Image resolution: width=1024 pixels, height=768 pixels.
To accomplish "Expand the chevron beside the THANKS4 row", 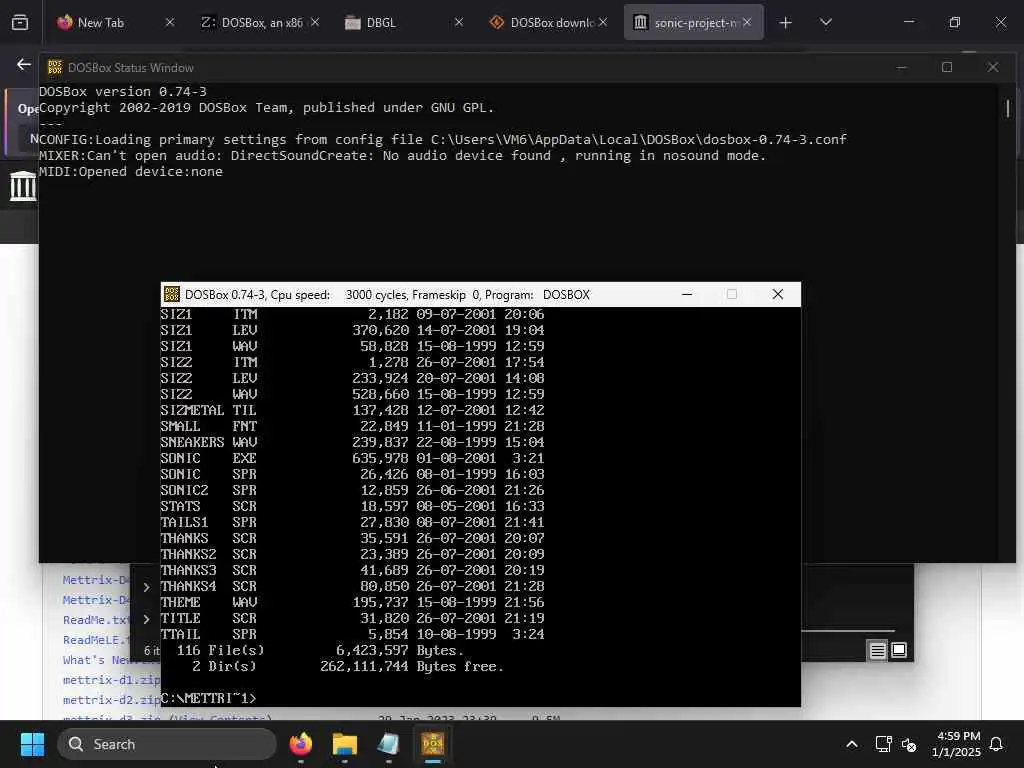I will pyautogui.click(x=146, y=587).
